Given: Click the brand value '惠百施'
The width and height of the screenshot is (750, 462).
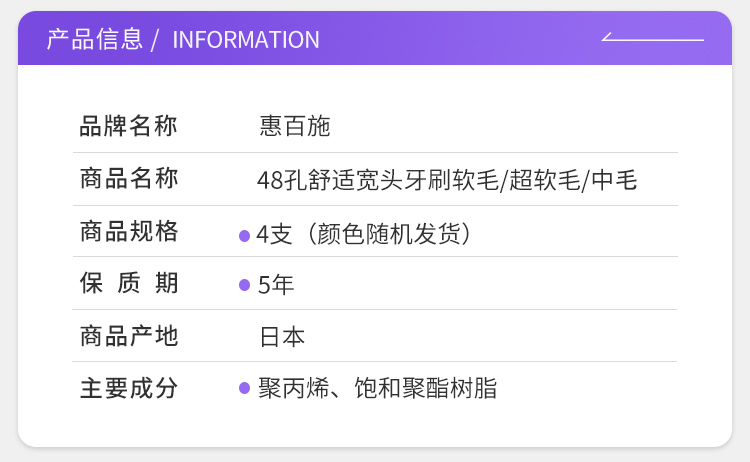Looking at the screenshot, I should 295,126.
